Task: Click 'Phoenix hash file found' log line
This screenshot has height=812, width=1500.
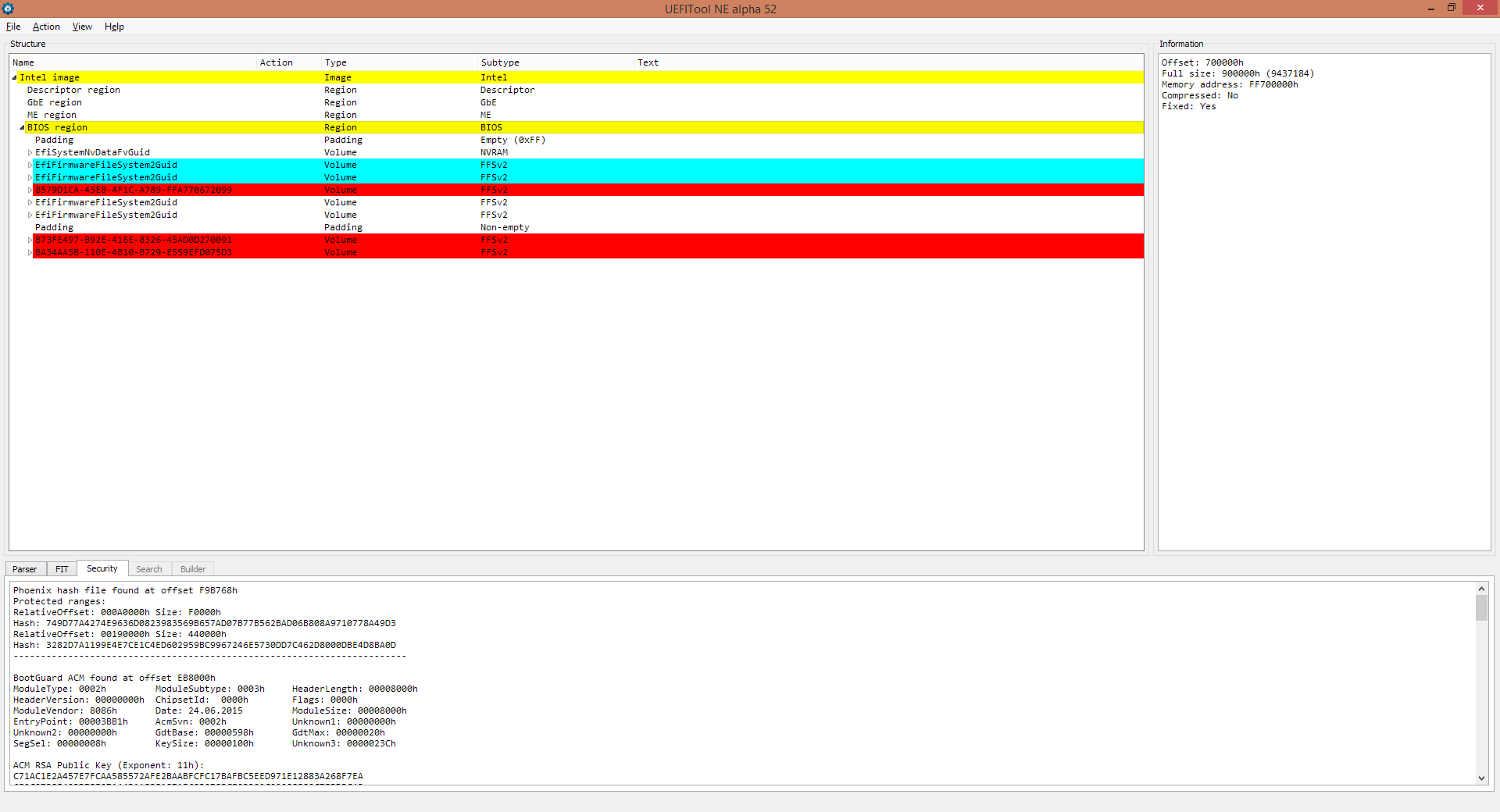Action: click(125, 590)
